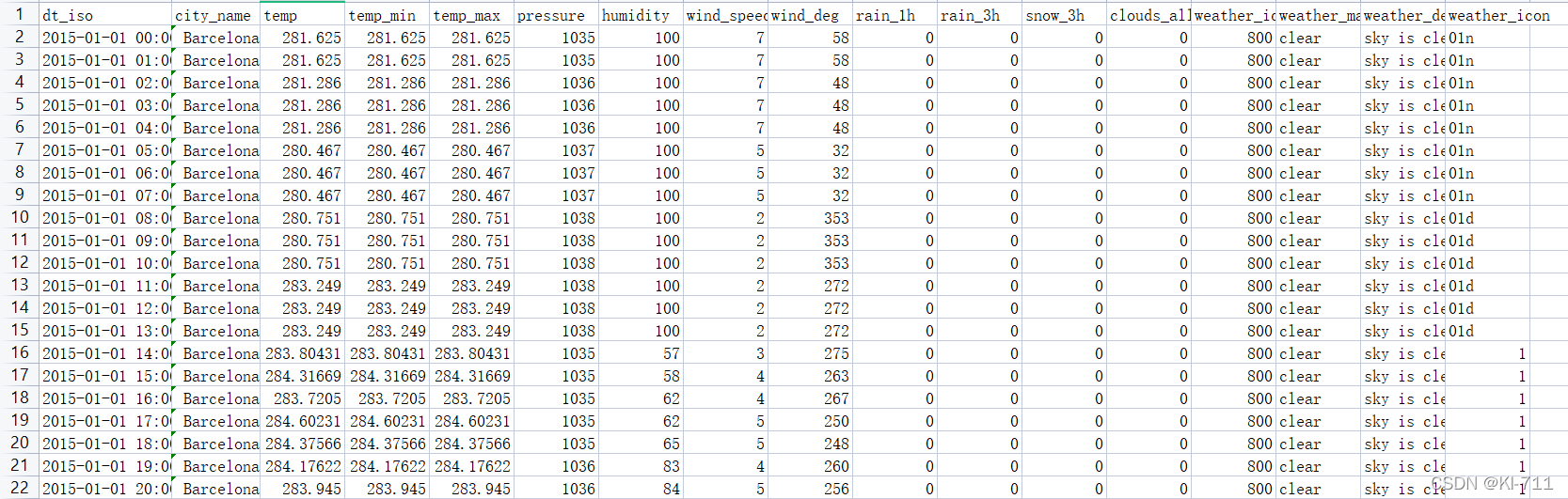Image resolution: width=1568 pixels, height=499 pixels.
Task: Select temp_min value 284.31669 in row 17
Action: tap(387, 376)
